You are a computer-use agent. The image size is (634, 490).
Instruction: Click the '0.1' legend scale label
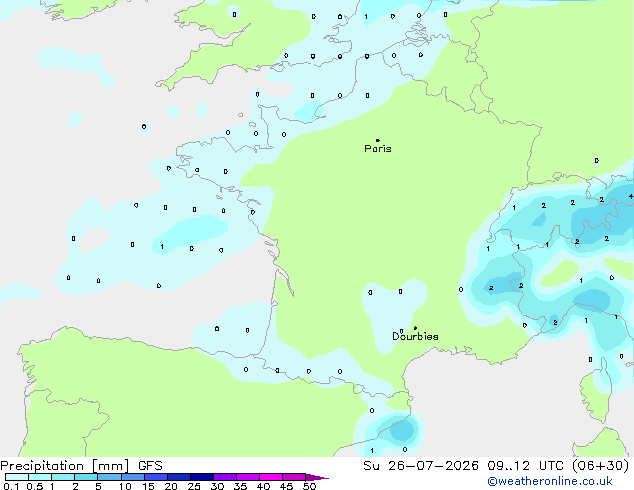click(11, 486)
